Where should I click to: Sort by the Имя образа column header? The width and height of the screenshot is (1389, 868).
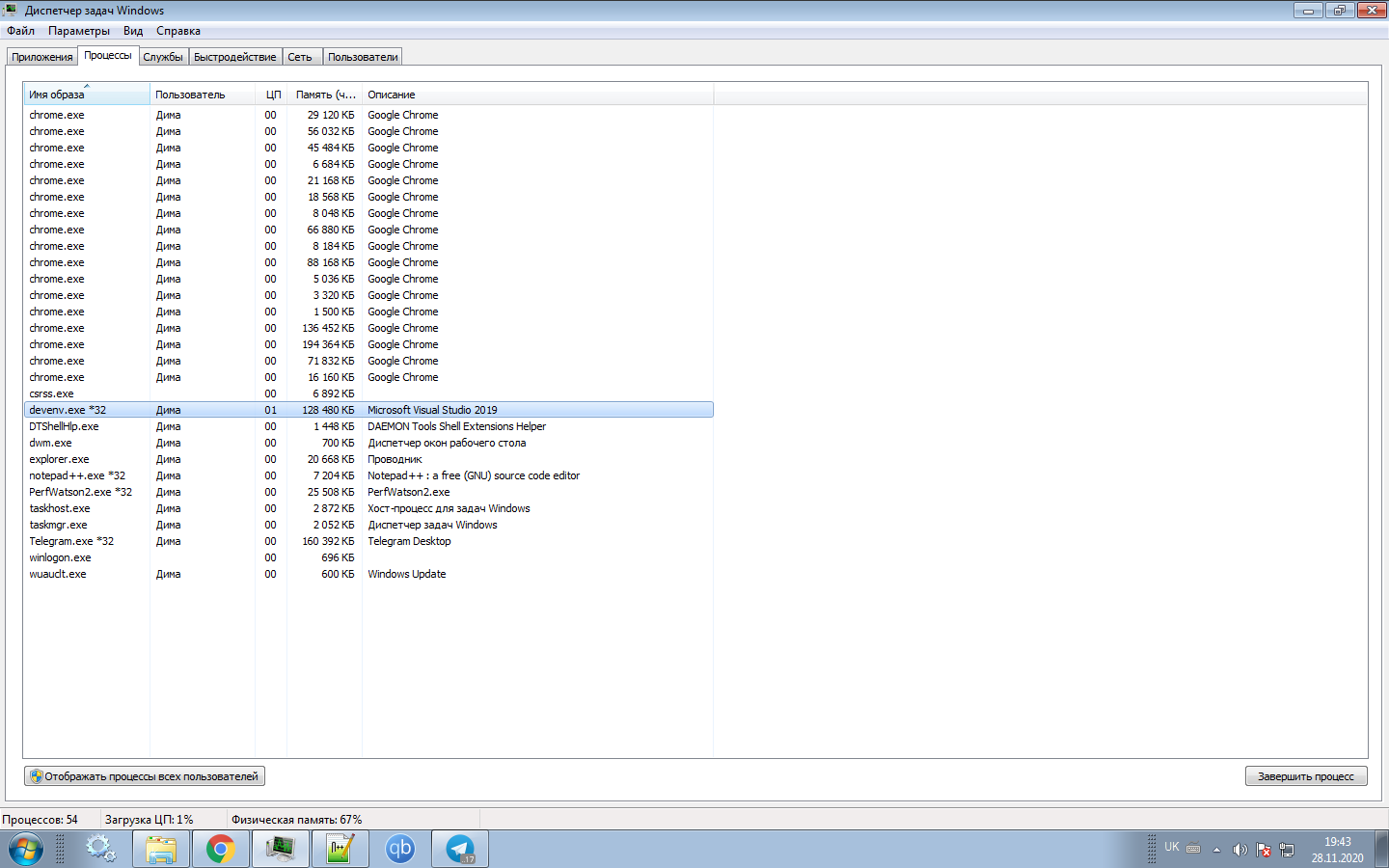[87, 95]
